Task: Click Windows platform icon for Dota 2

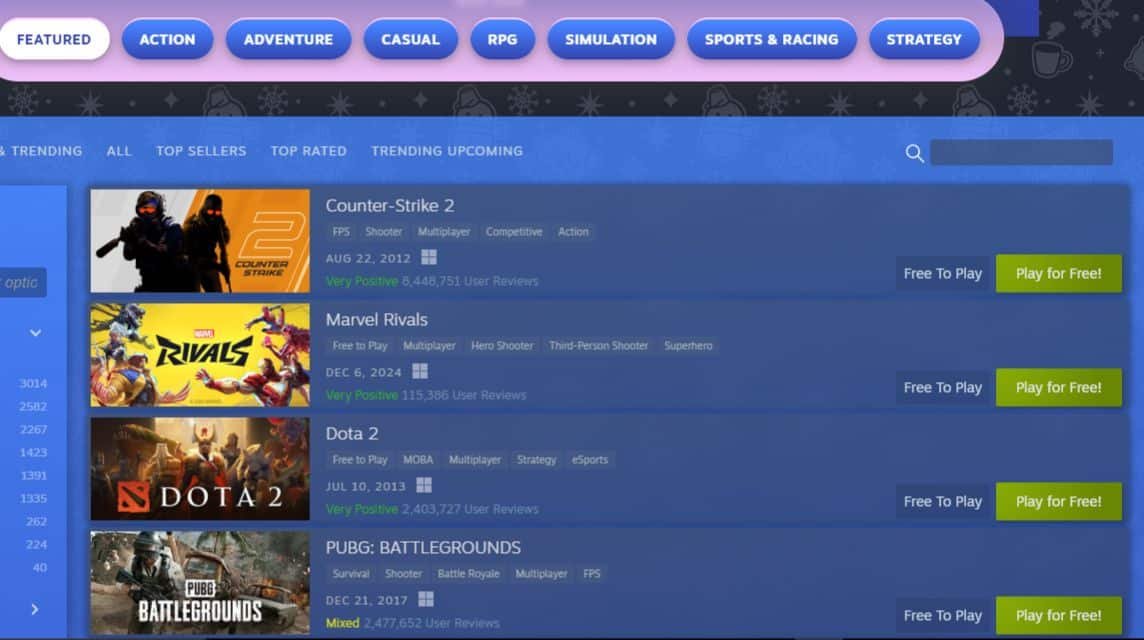Action: [x=424, y=486]
